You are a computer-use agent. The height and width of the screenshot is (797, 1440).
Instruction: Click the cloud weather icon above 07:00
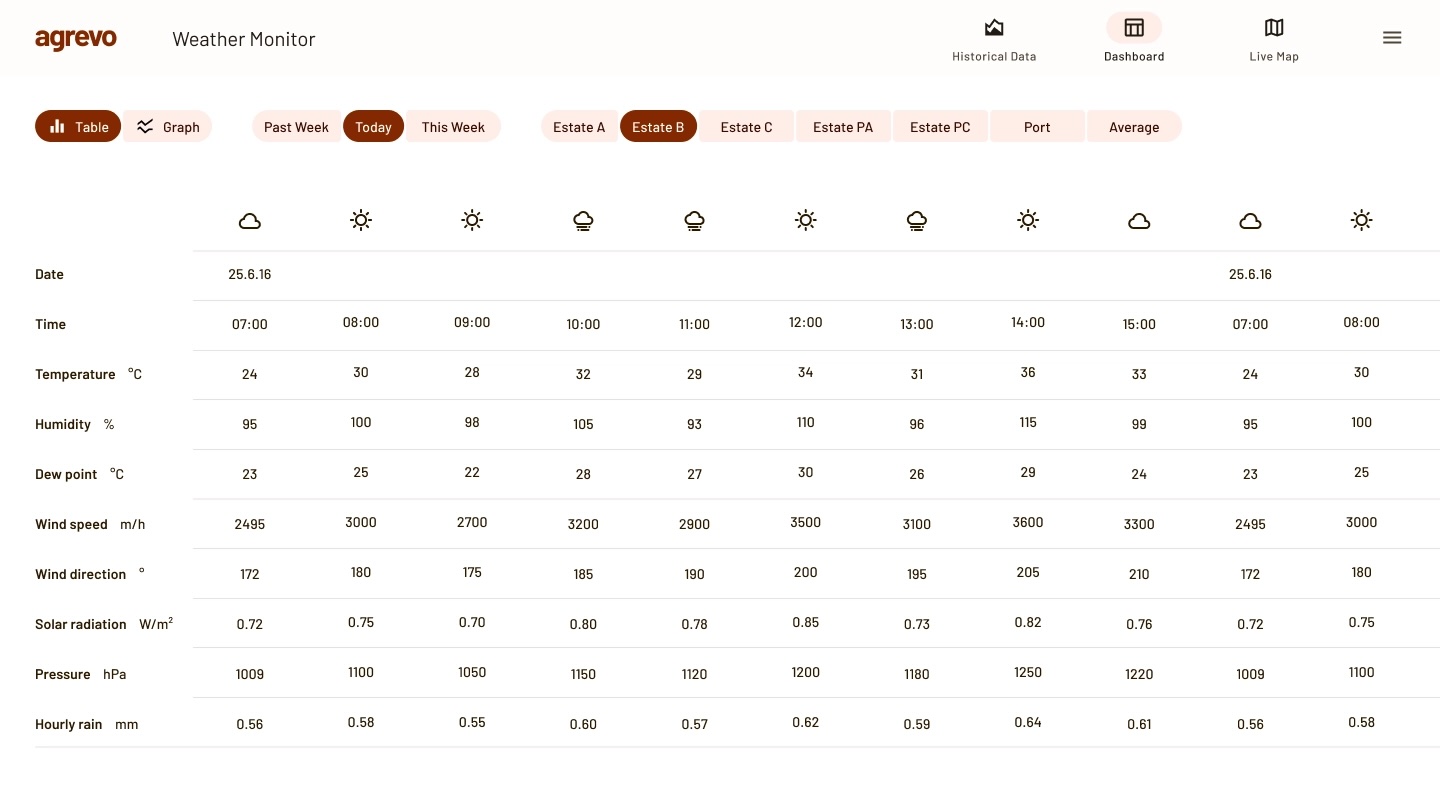pos(250,221)
